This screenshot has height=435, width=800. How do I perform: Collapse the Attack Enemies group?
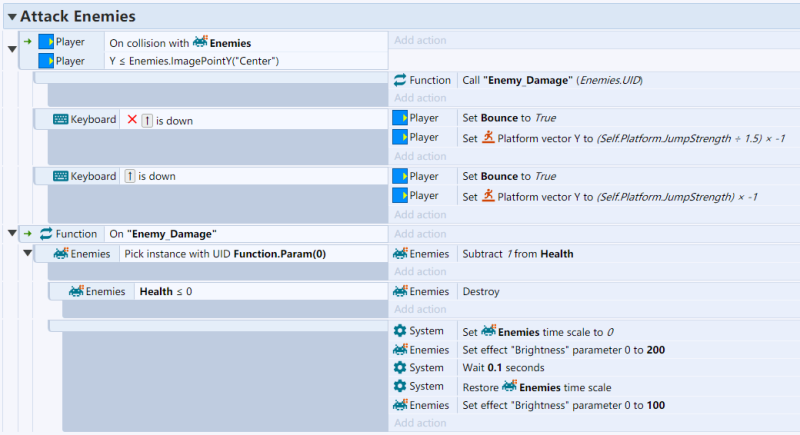pos(12,17)
